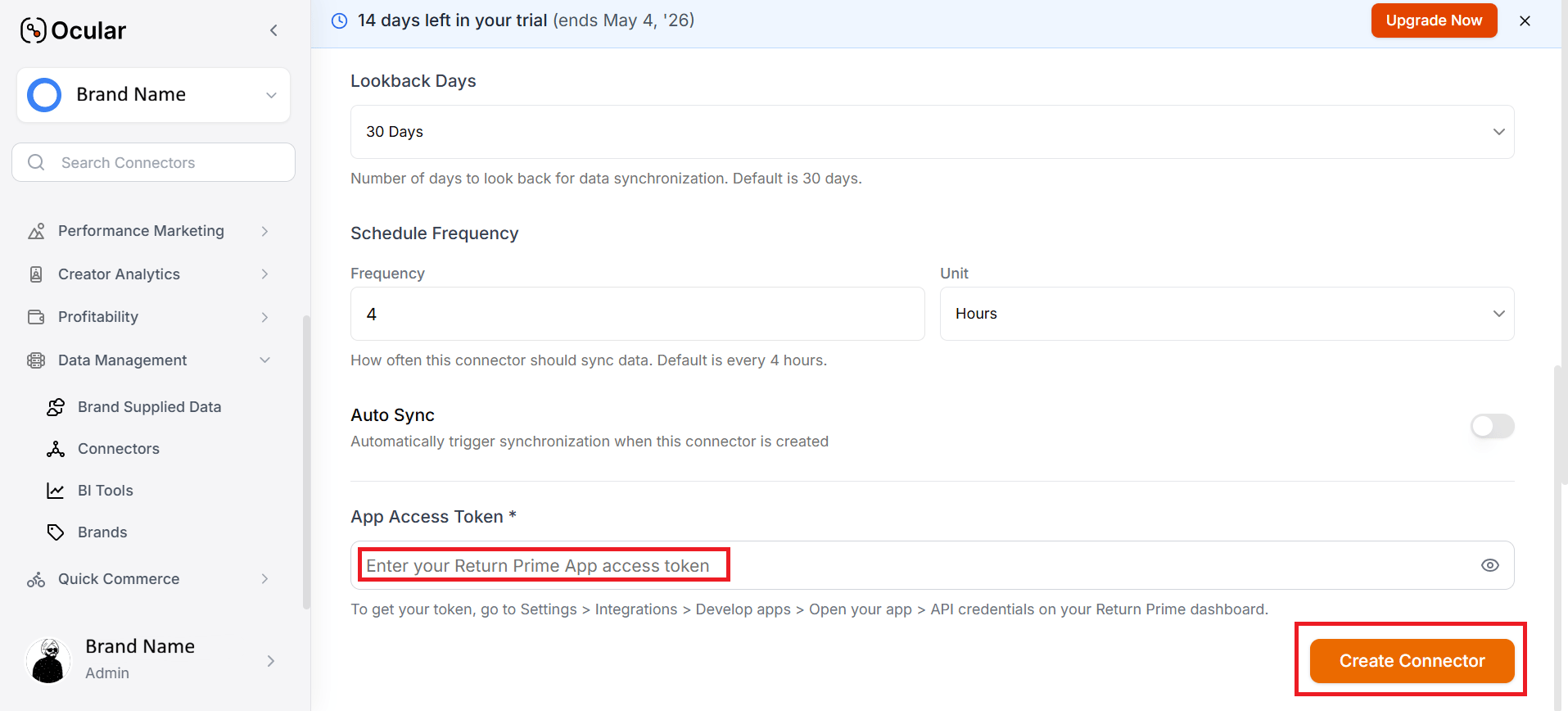Image resolution: width=1568 pixels, height=711 pixels.
Task: Click the Ocular brand name text
Action: (88, 31)
